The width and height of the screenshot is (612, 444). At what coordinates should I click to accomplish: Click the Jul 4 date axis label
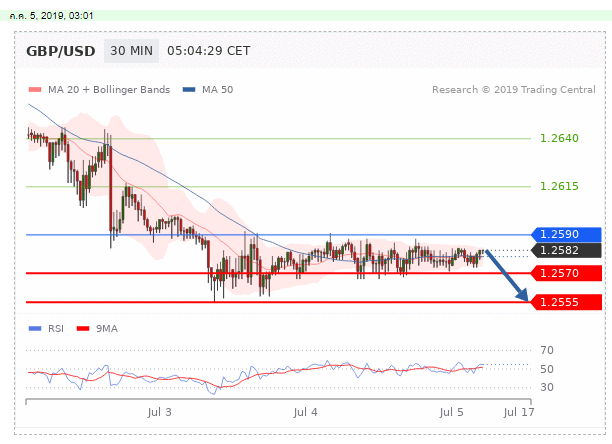[306, 412]
